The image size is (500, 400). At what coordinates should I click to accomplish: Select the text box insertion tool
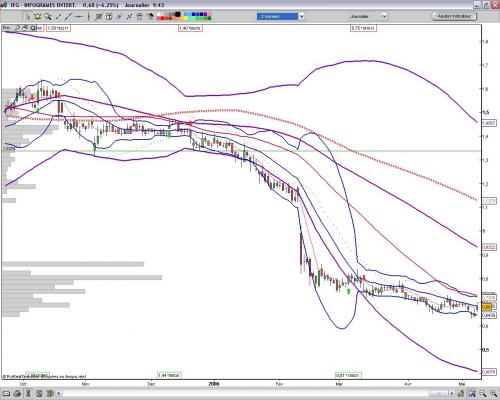(x=109, y=16)
